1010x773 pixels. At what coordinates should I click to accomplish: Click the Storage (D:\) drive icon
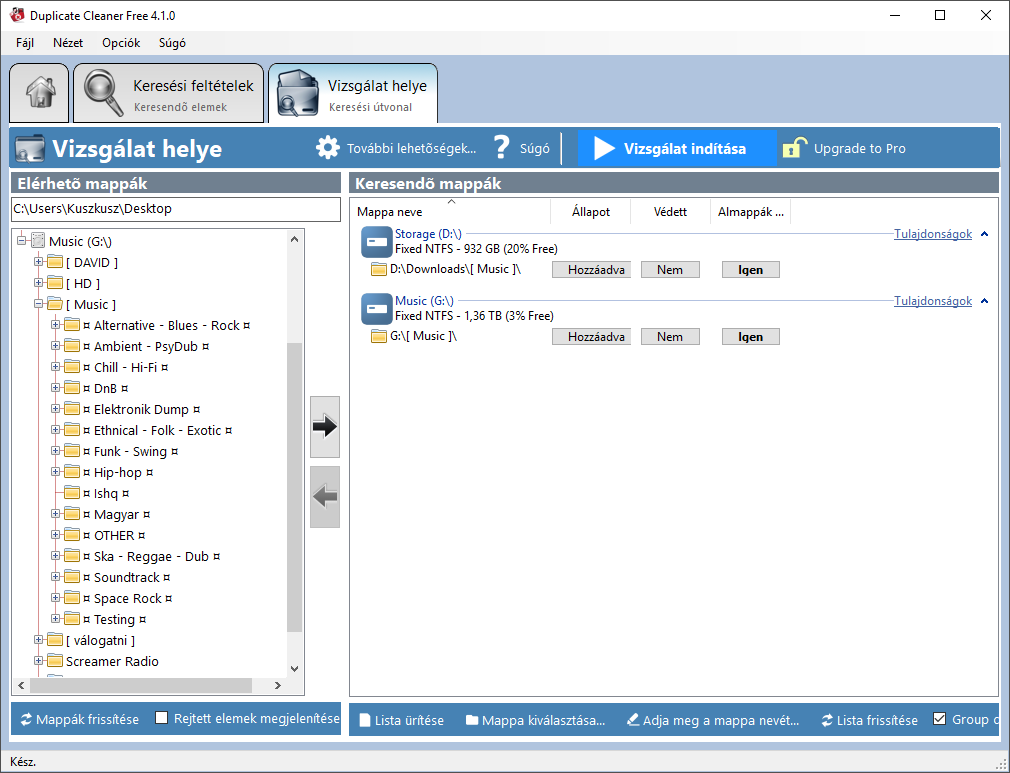pos(377,242)
